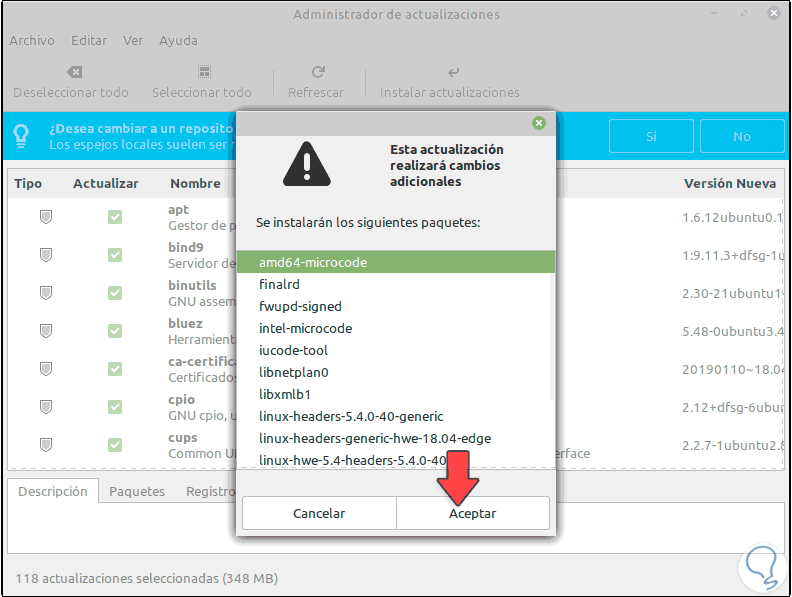792x597 pixels.
Task: Click the Instalar actualizaciones label
Action: coord(450,92)
